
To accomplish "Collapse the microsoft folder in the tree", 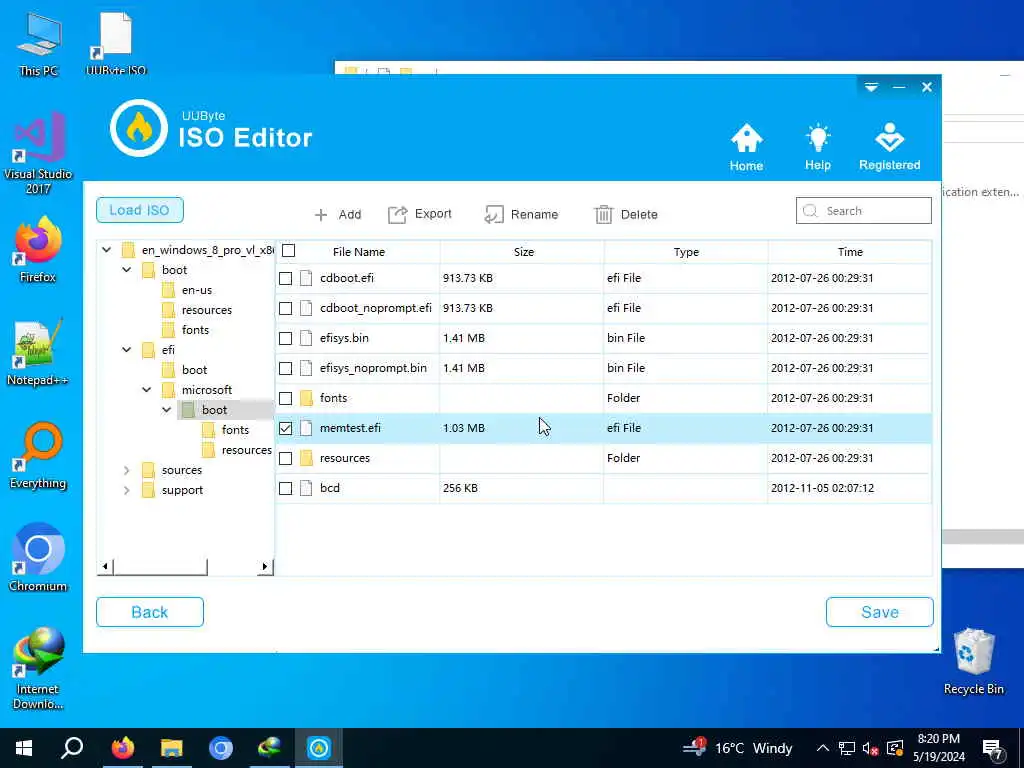I will click(147, 390).
